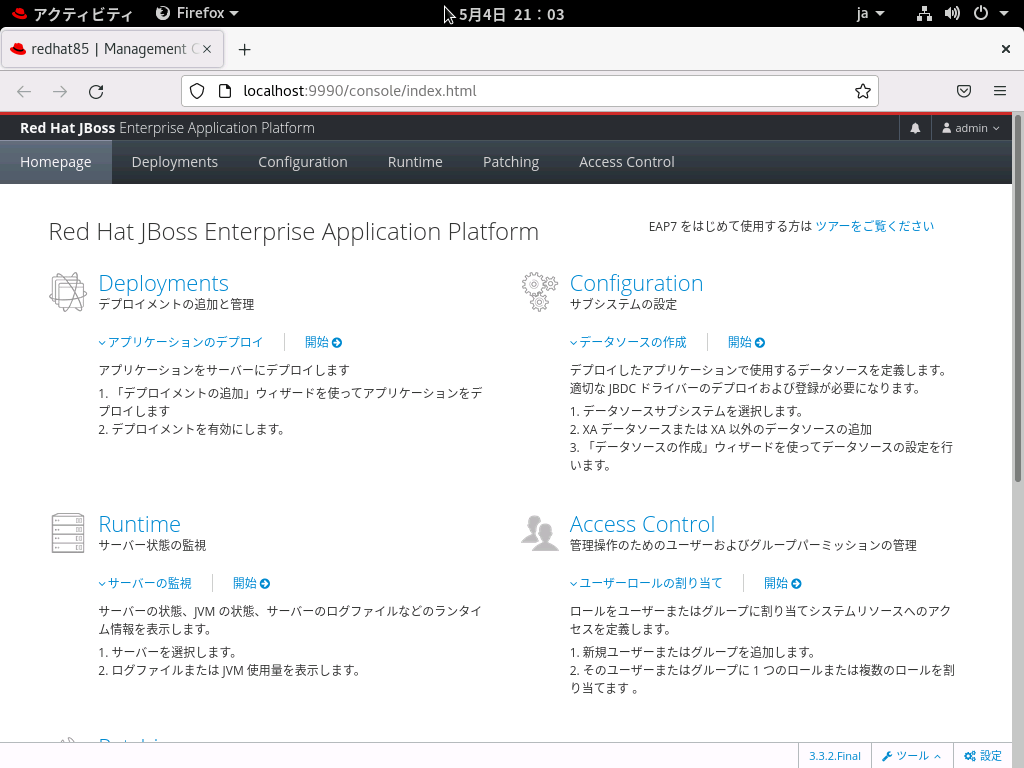Click the ツアーをご覧ください tour link
Image resolution: width=1024 pixels, height=768 pixels.
pyautogui.click(x=874, y=226)
